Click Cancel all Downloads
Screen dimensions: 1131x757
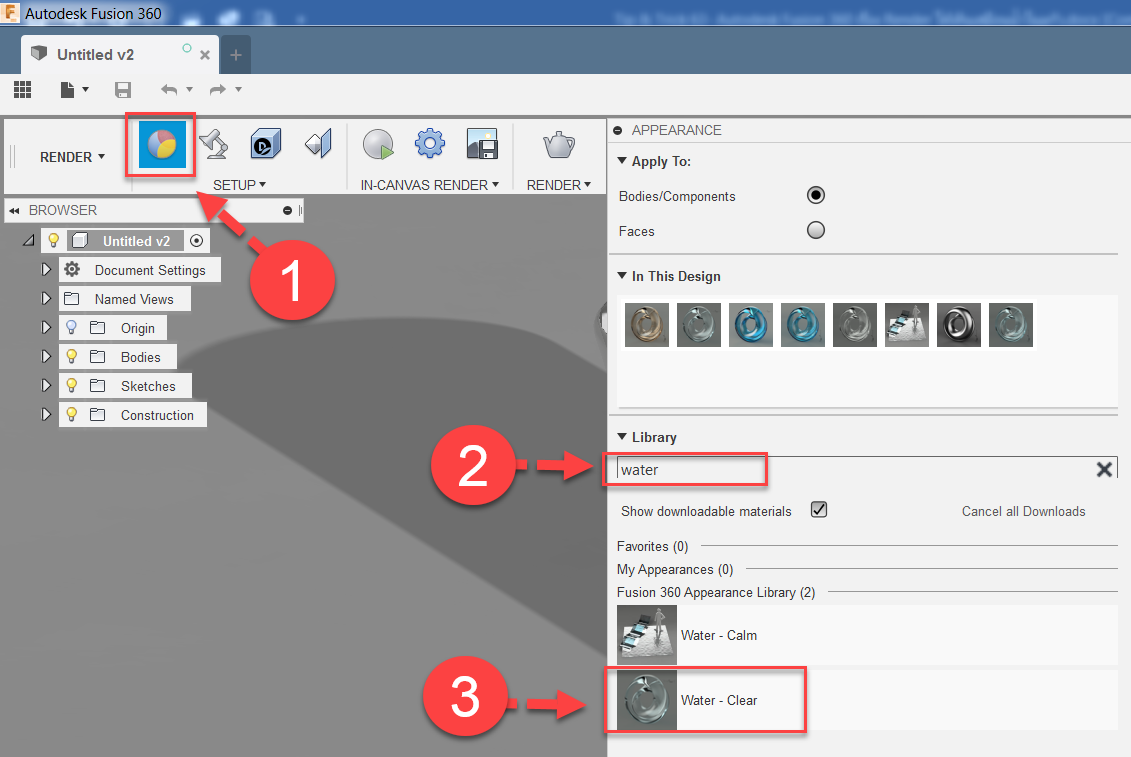[1023, 511]
